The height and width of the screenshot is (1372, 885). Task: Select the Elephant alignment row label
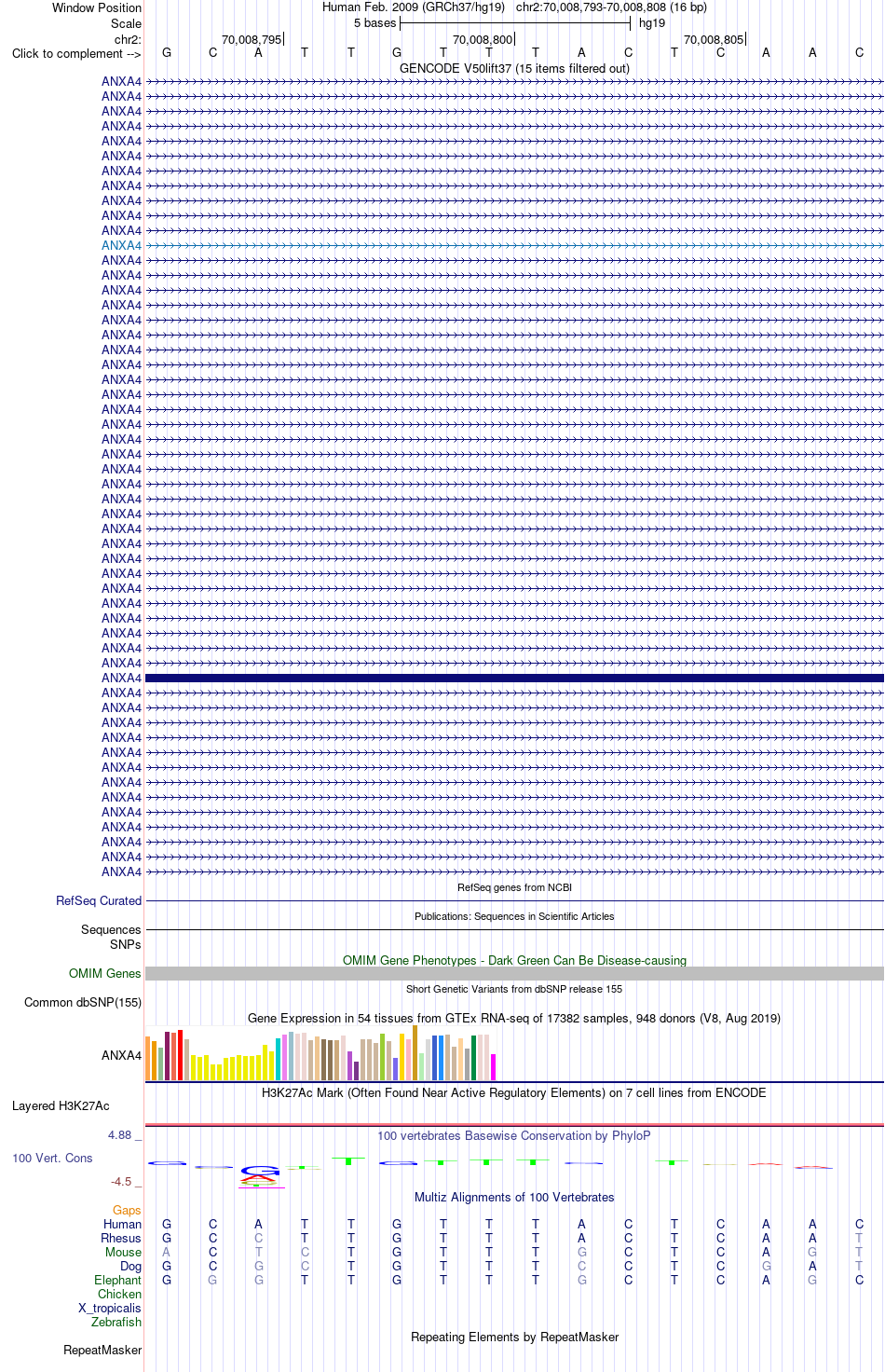click(x=117, y=1280)
